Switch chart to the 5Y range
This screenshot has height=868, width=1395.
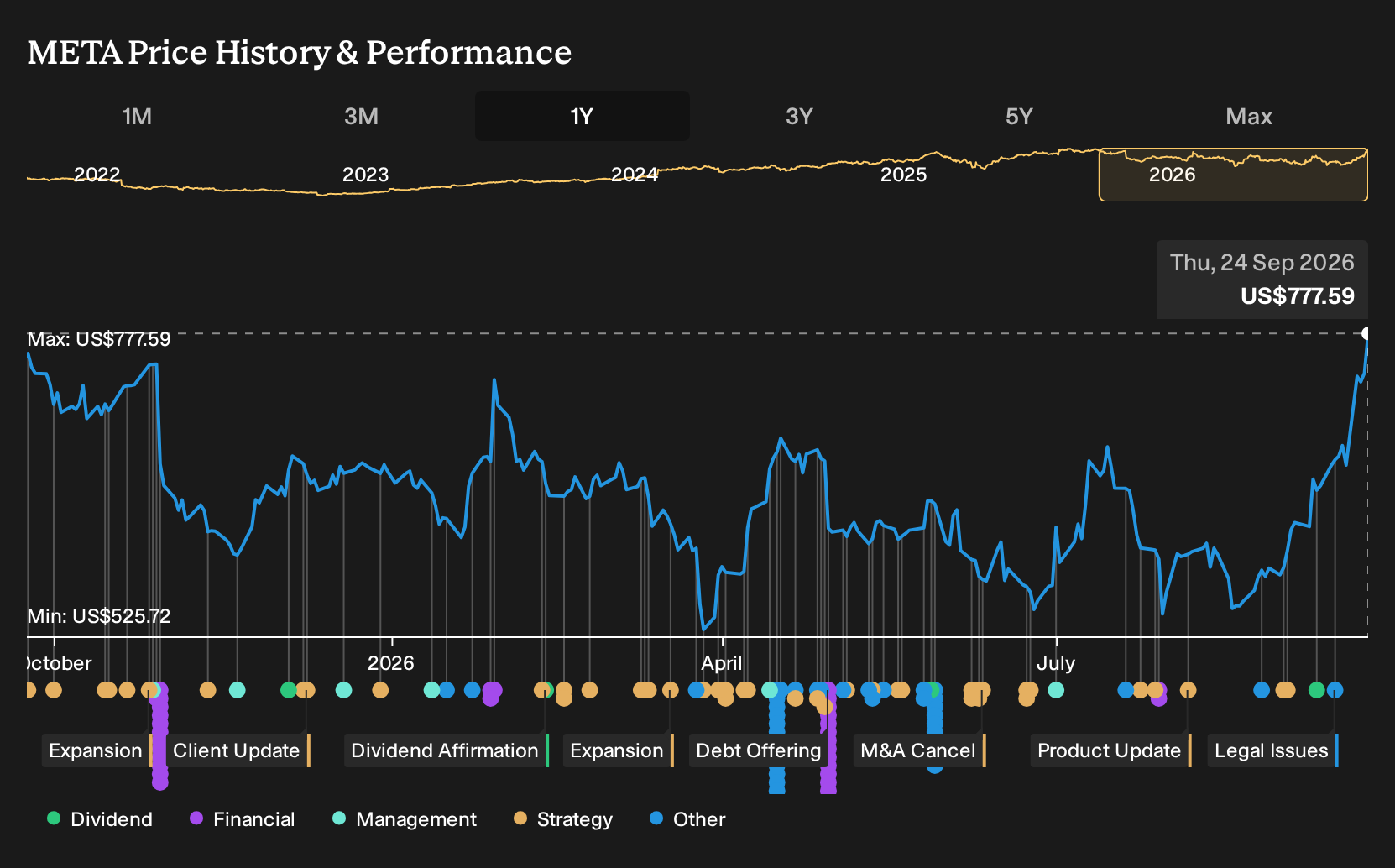[1019, 116]
